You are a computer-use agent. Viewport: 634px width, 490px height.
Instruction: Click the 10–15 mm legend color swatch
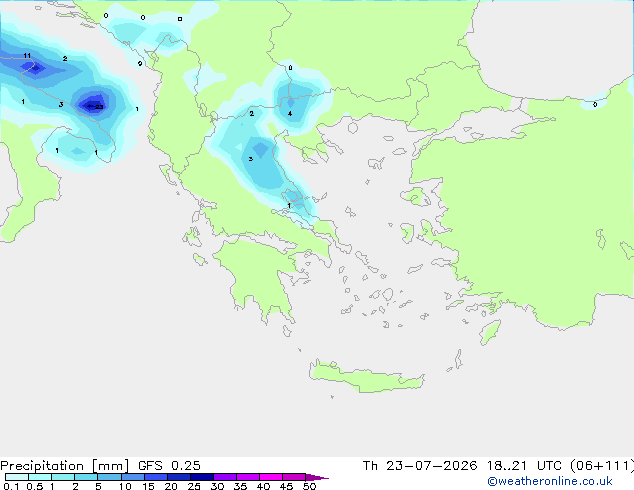point(133,477)
